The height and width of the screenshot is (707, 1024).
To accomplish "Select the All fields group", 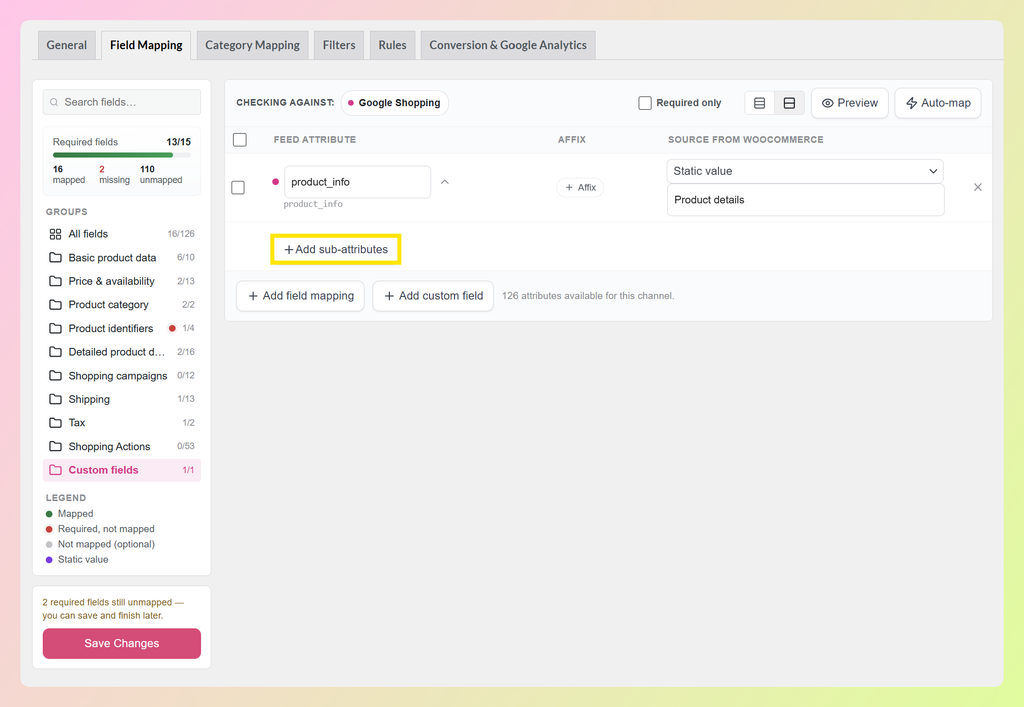I will click(121, 234).
